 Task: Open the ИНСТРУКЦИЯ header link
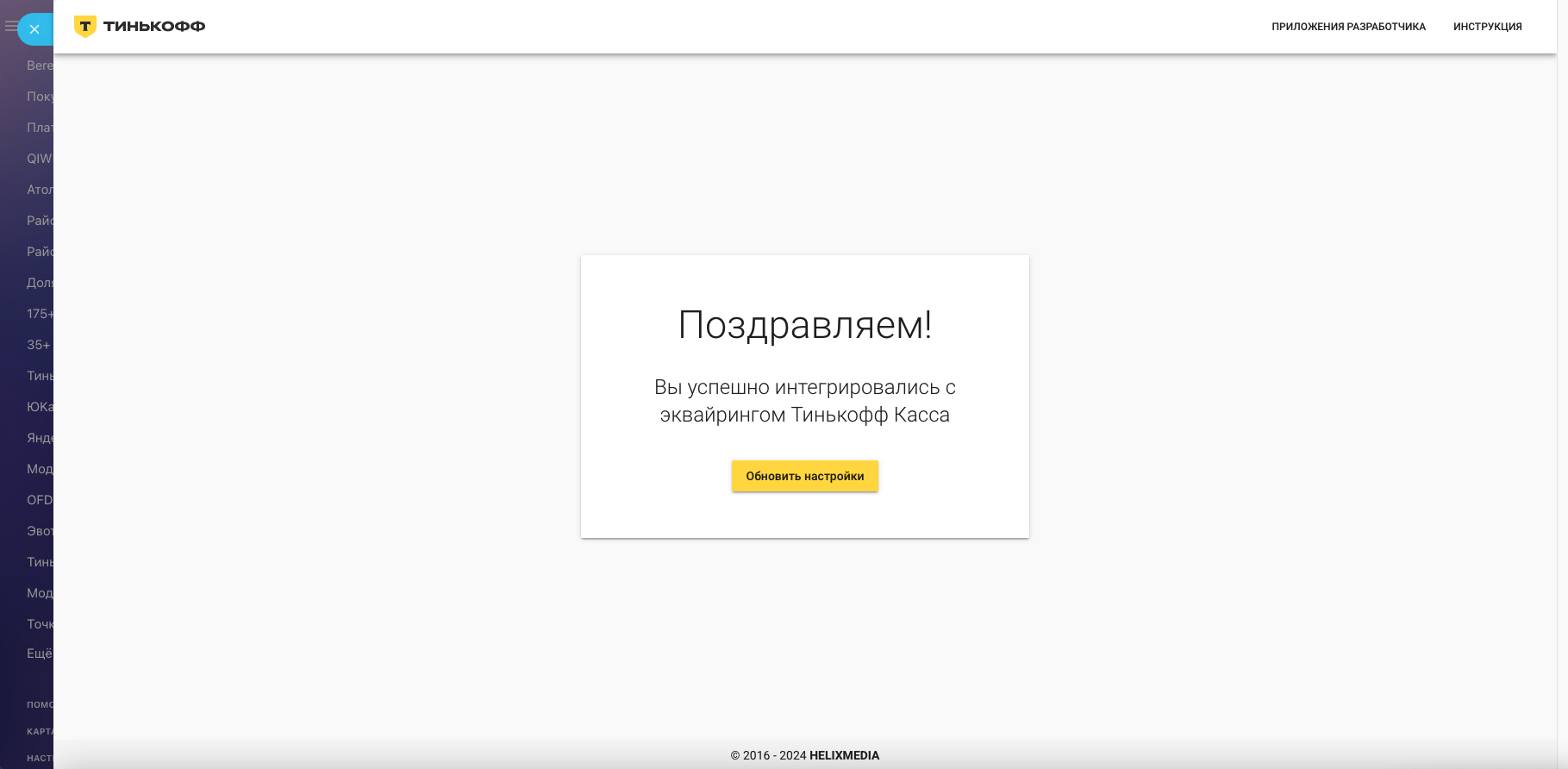[1487, 27]
